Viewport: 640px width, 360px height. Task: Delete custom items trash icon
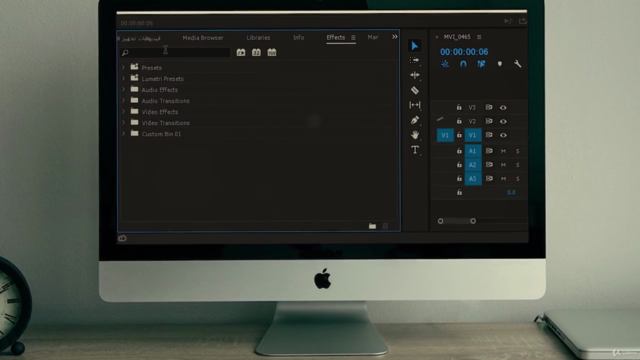click(x=385, y=226)
